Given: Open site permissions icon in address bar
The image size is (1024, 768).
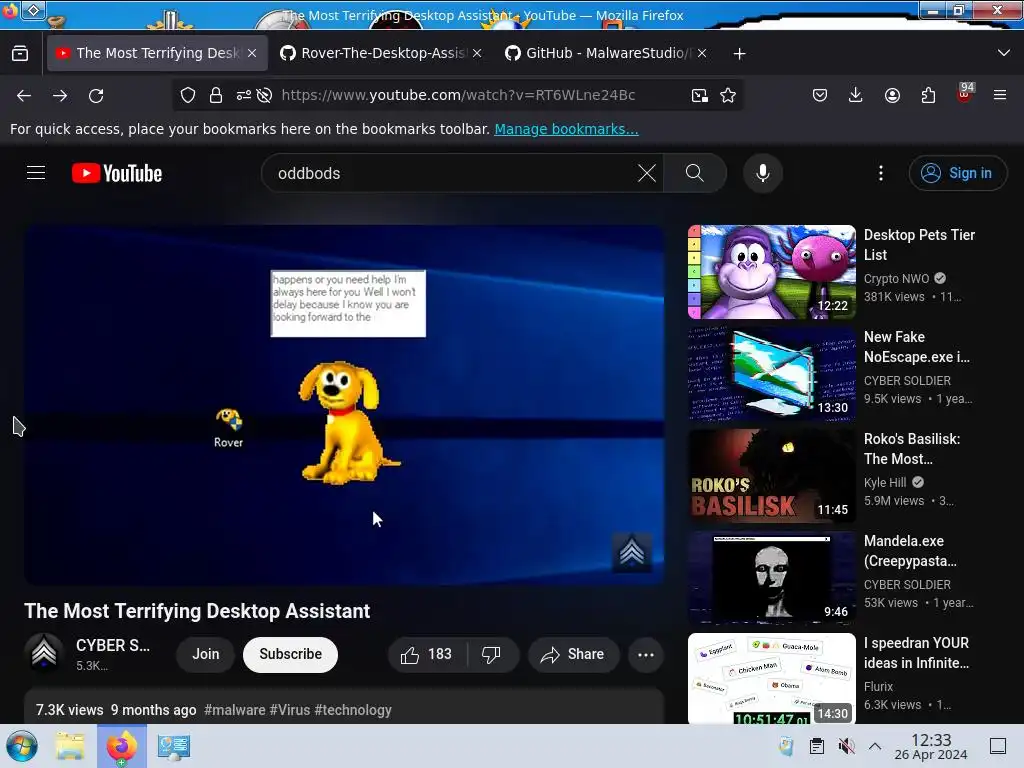Looking at the screenshot, I should point(244,95).
